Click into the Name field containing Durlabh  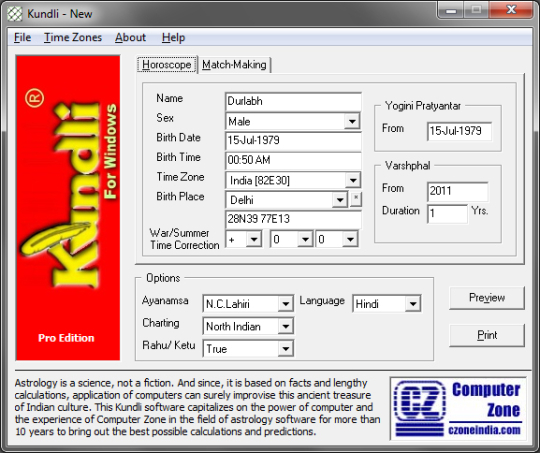(293, 101)
